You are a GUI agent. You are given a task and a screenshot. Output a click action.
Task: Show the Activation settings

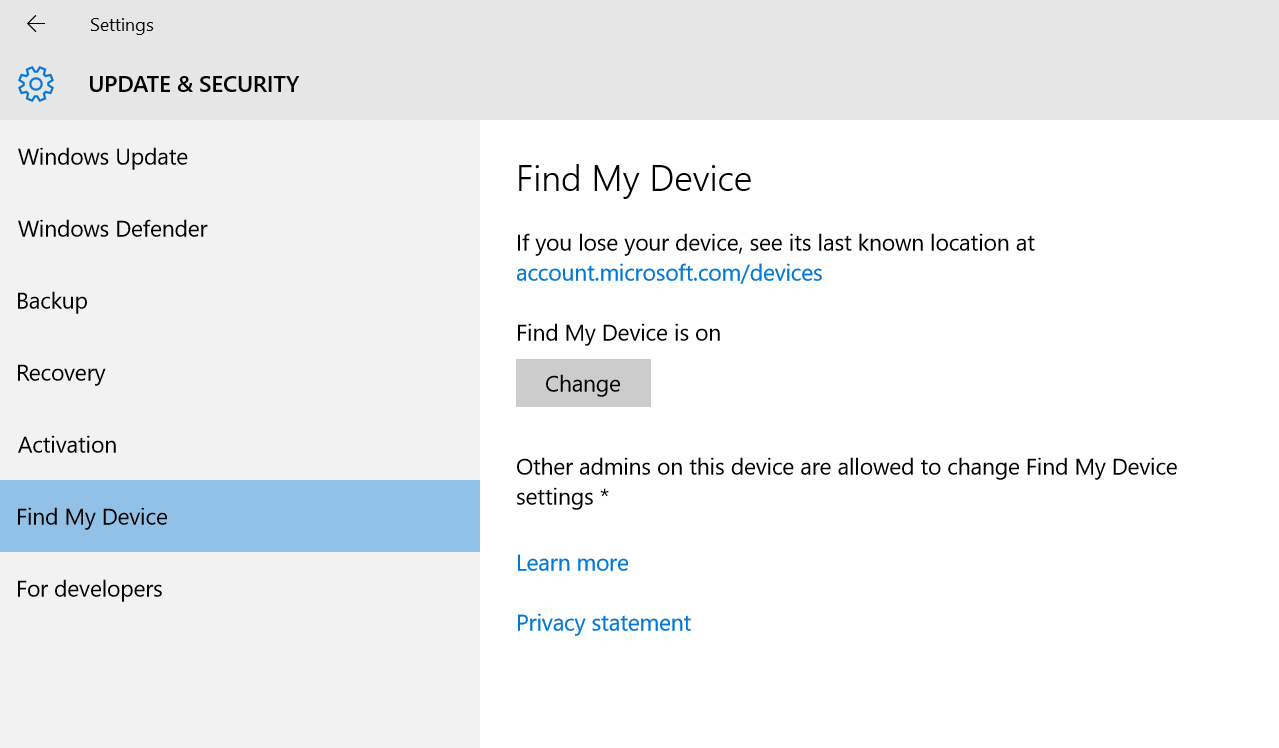(x=240, y=444)
